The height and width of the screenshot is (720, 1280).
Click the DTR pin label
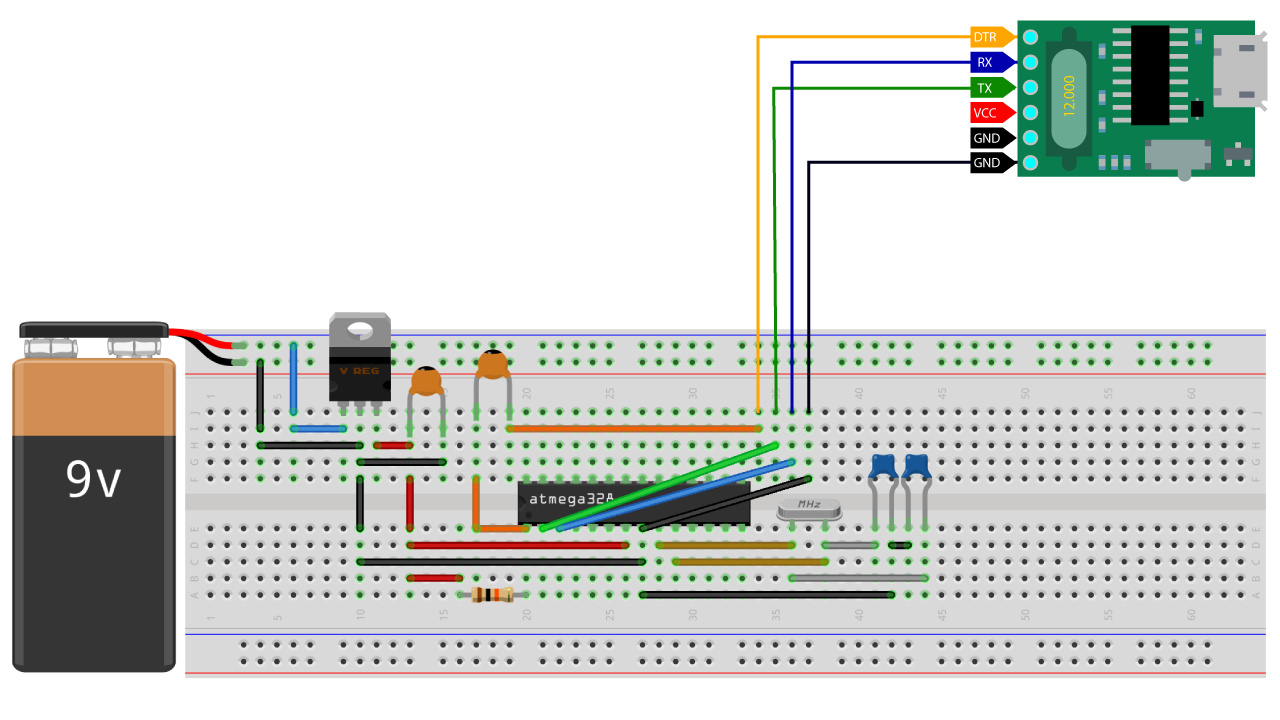tap(992, 37)
